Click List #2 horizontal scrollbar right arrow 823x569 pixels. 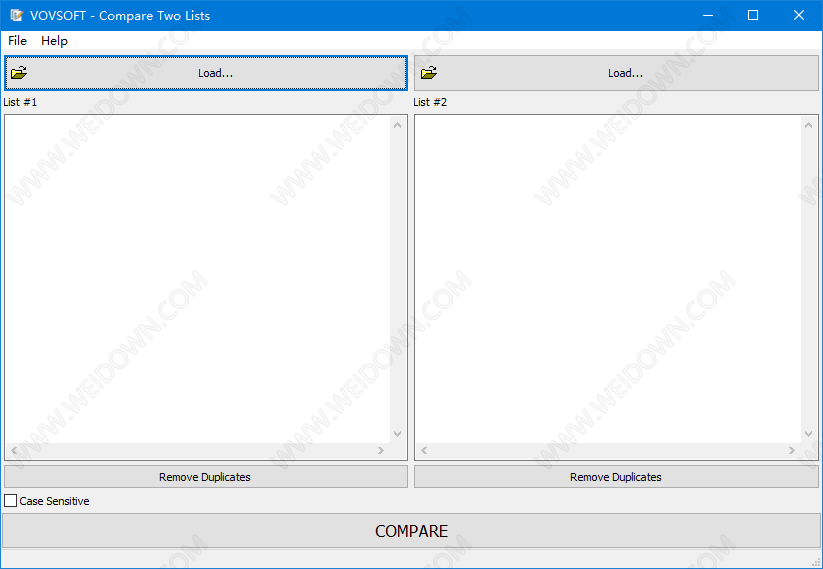click(x=792, y=450)
